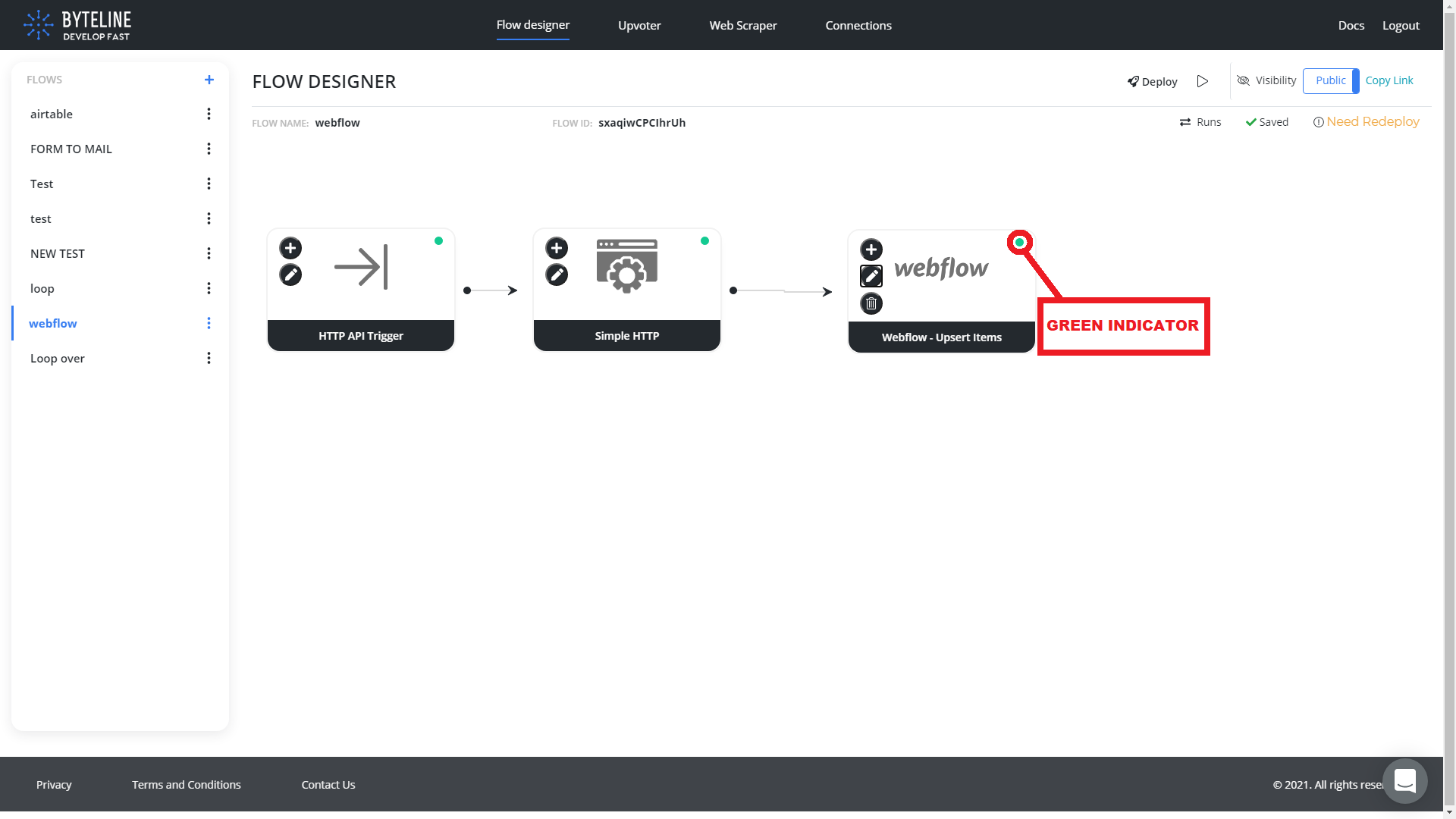Select the FORM TO MAIL flow

(71, 149)
